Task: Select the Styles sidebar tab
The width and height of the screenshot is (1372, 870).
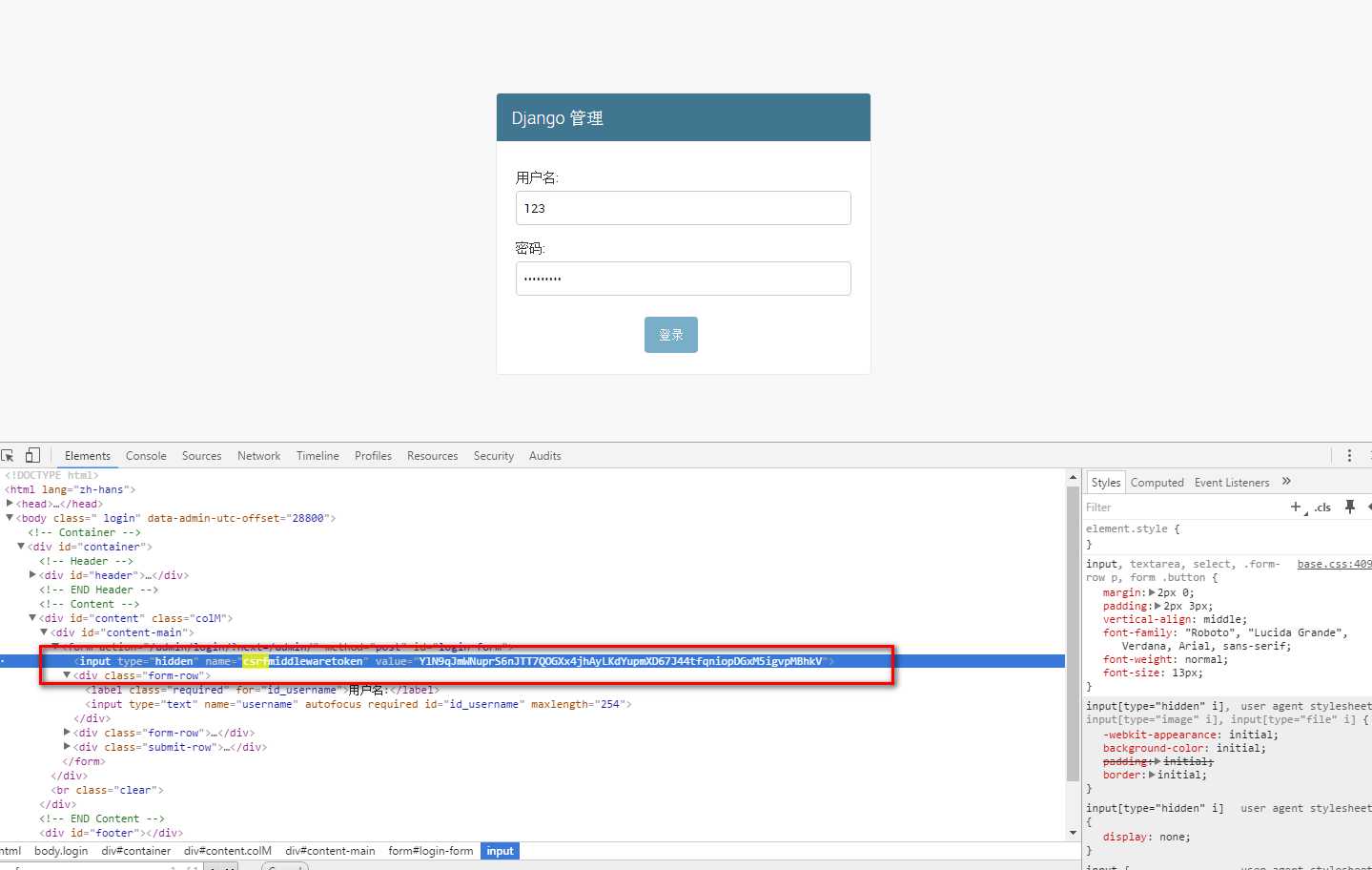Action: pyautogui.click(x=1106, y=483)
